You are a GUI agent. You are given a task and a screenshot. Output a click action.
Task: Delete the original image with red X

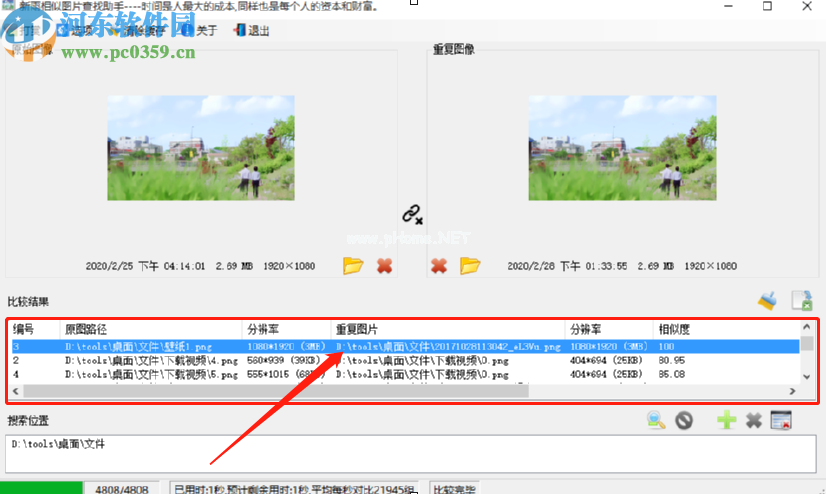coord(383,266)
